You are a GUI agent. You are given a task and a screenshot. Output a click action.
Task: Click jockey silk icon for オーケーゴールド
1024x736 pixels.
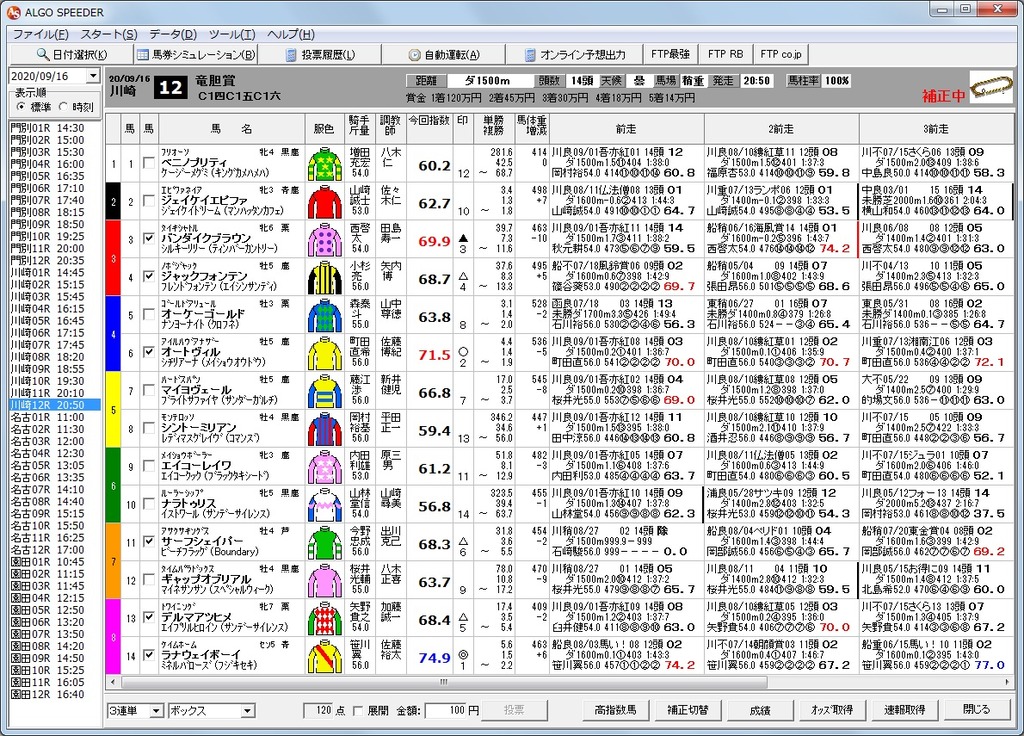point(325,315)
